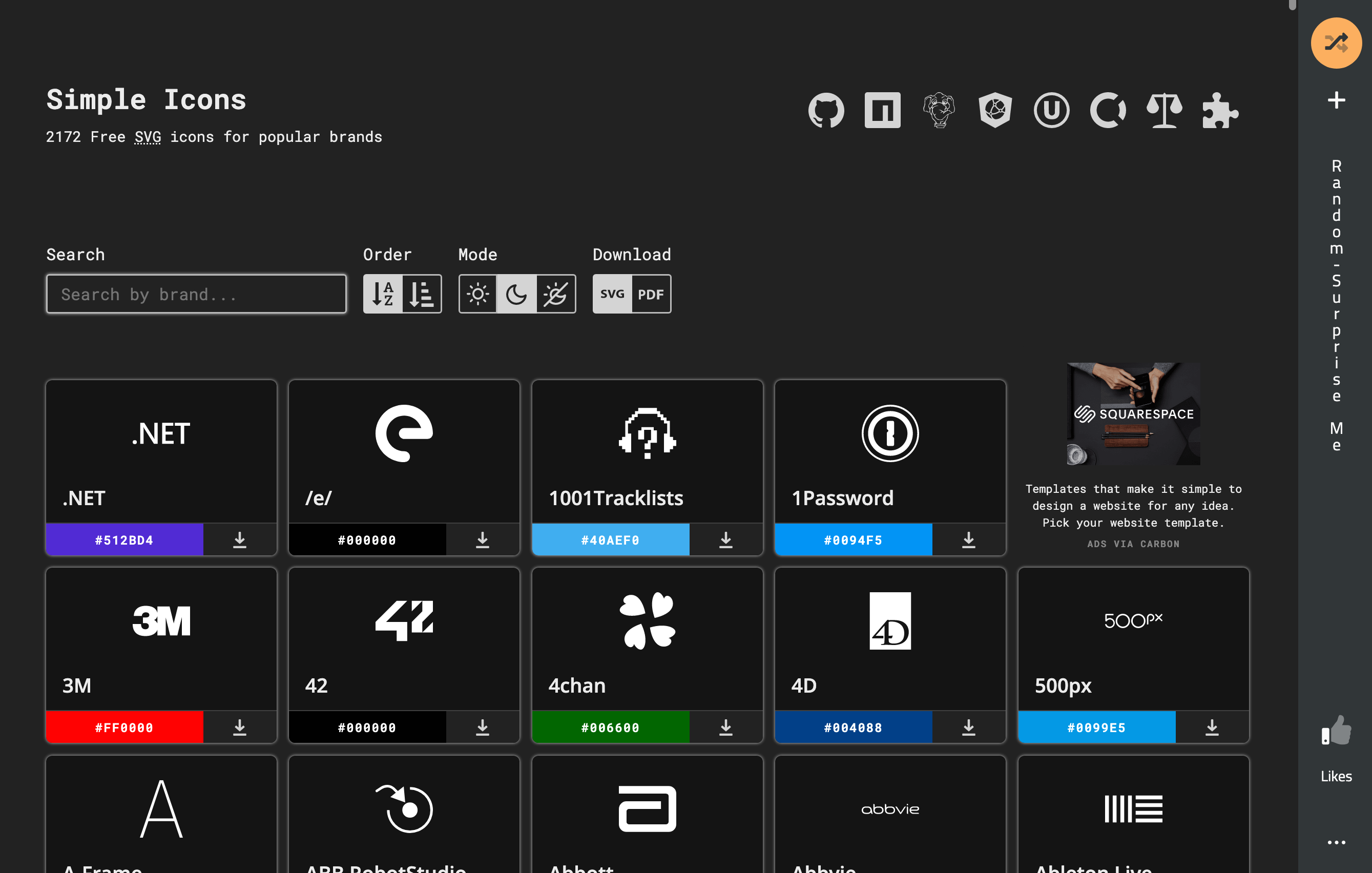Copy the #512BD4 color of .NET
Viewport: 1372px width, 873px height.
click(124, 539)
